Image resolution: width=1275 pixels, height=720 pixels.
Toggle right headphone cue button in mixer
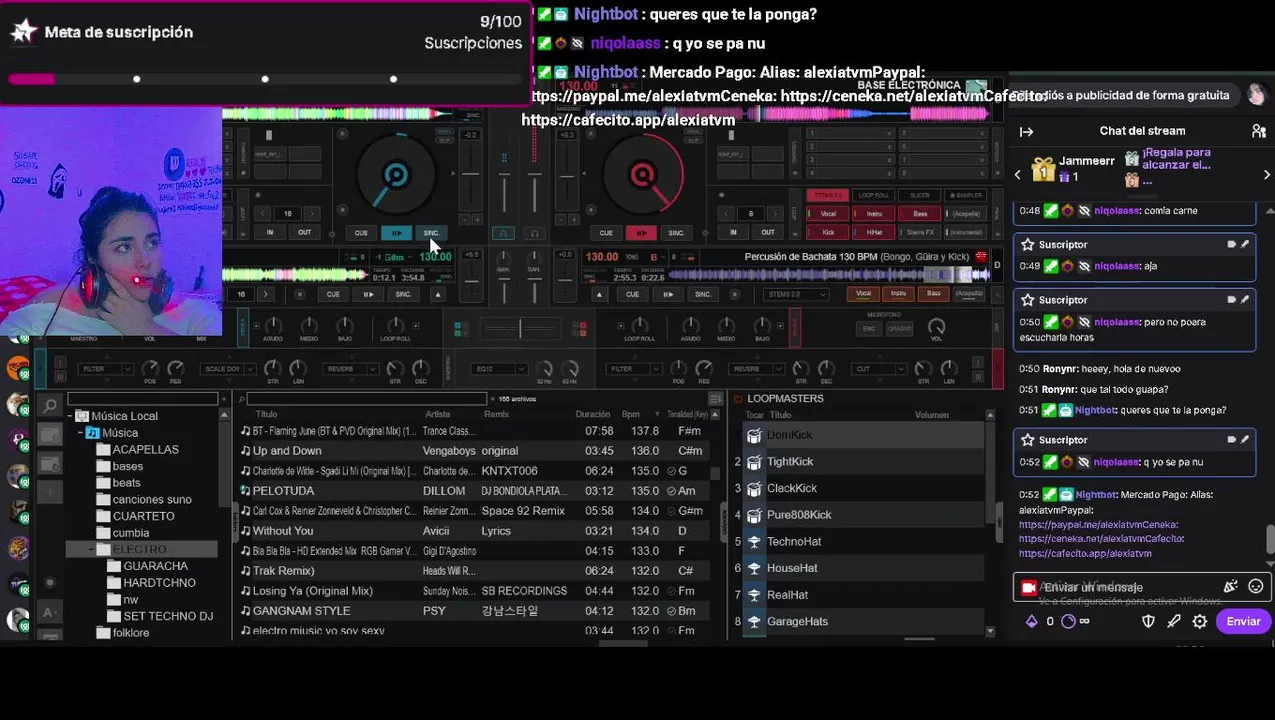(x=534, y=233)
